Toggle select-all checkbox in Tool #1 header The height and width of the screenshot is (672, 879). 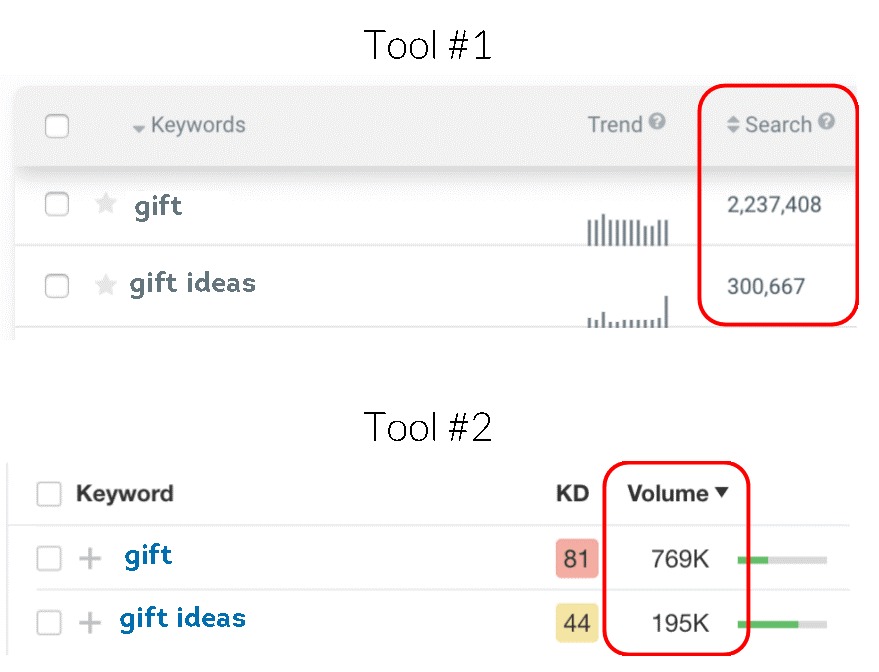coord(57,126)
